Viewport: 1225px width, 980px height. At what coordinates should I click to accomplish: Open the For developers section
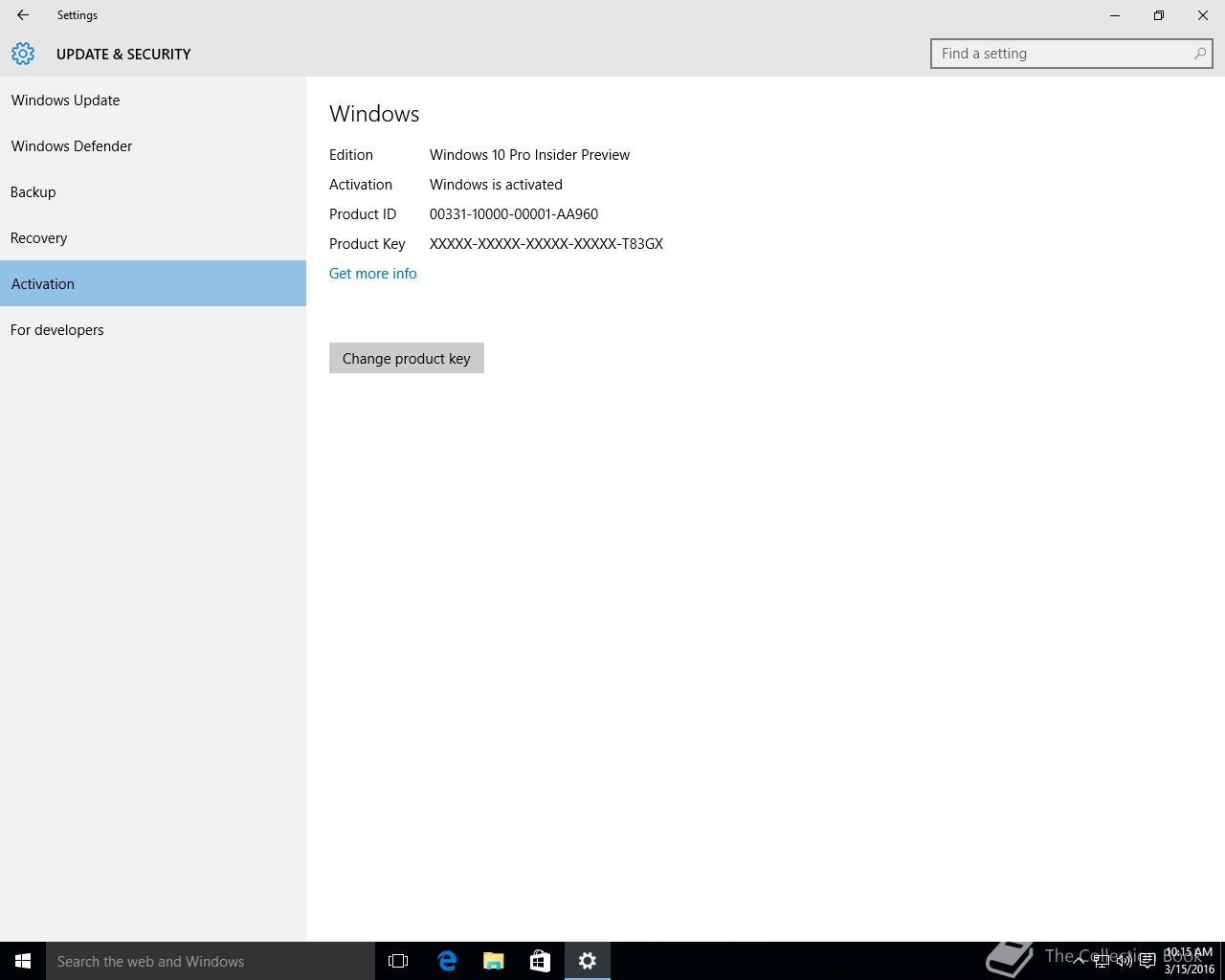(x=153, y=329)
